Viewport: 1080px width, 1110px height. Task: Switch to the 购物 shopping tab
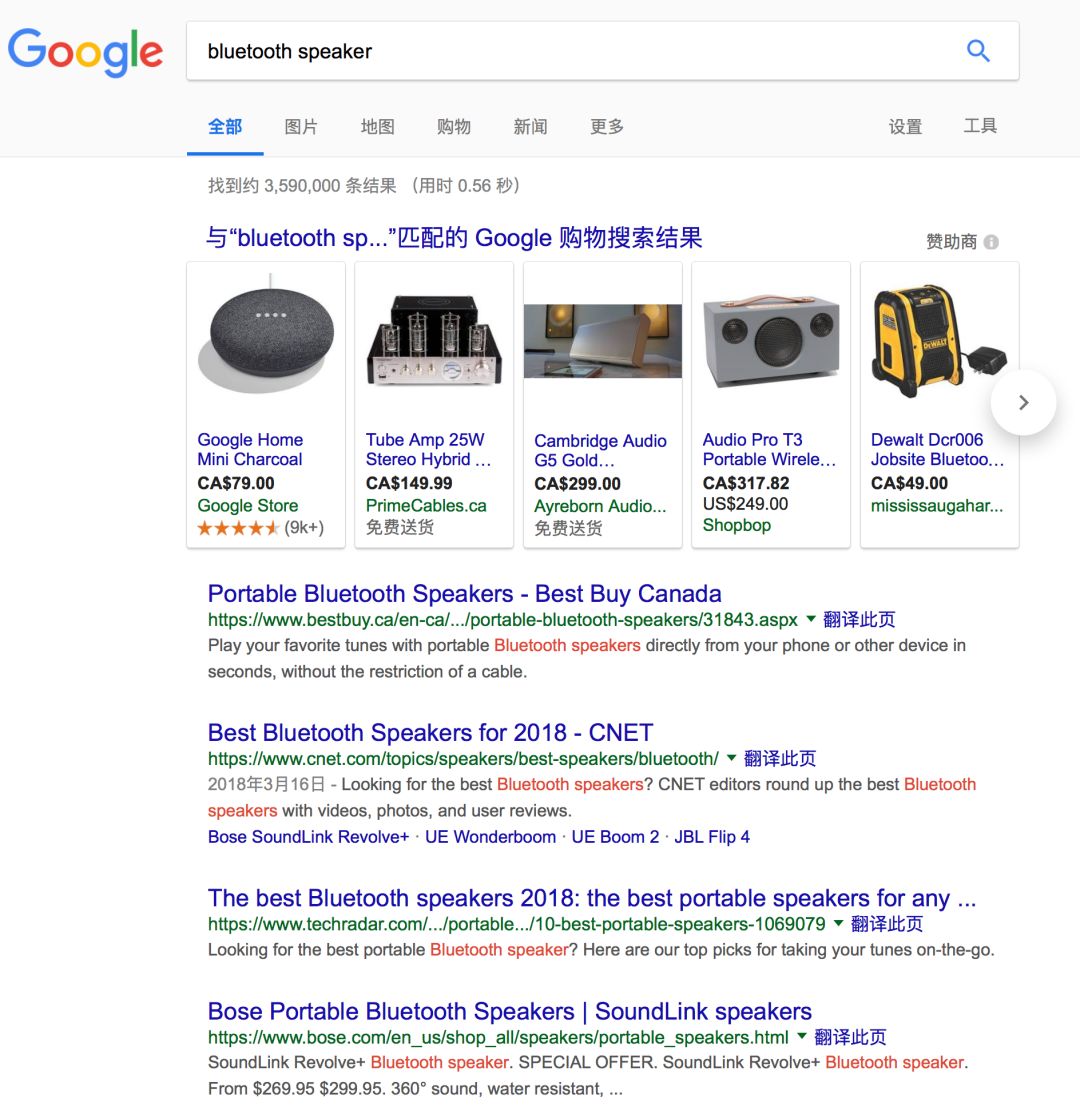pyautogui.click(x=454, y=127)
